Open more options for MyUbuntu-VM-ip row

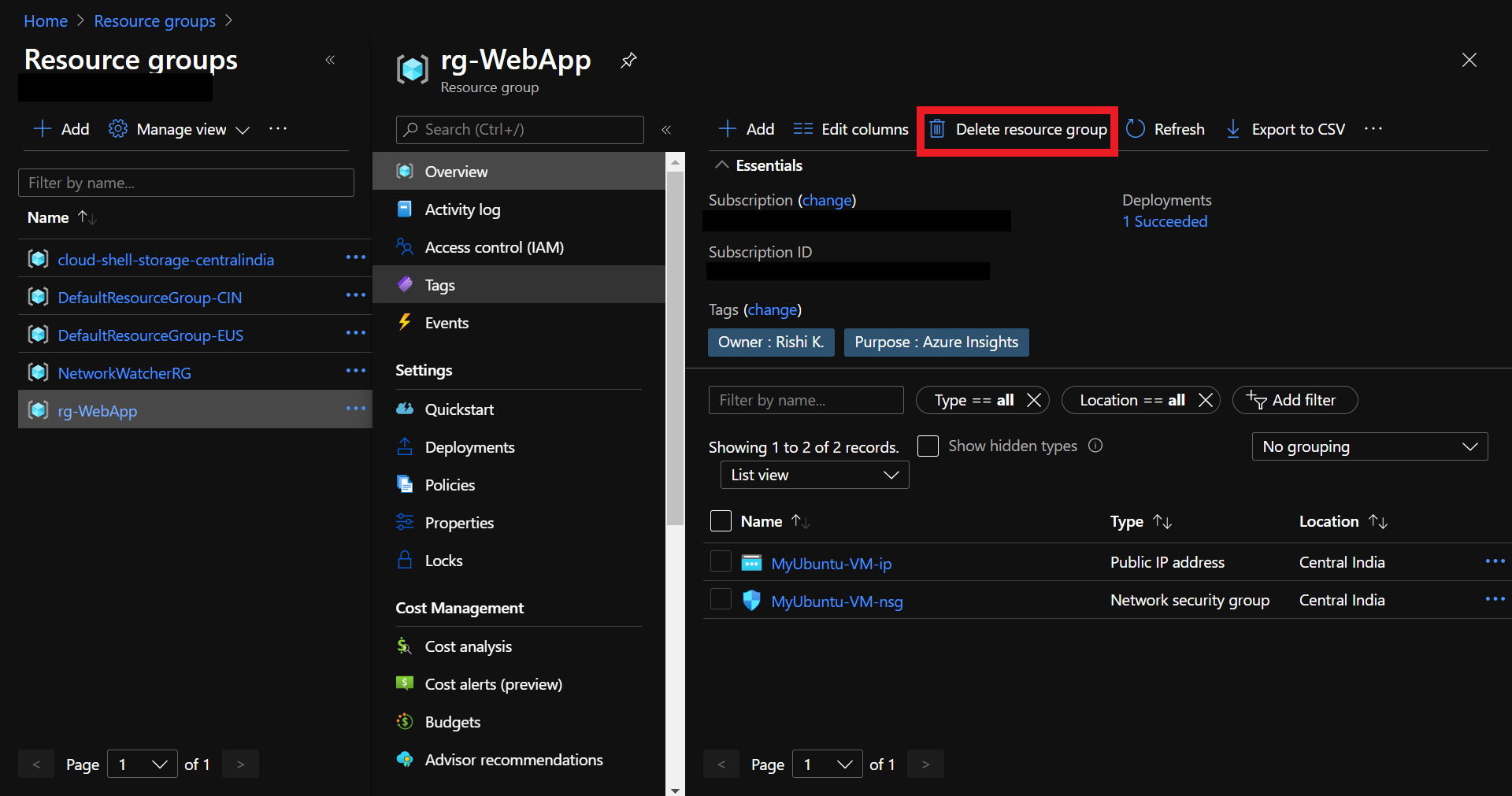click(1494, 561)
